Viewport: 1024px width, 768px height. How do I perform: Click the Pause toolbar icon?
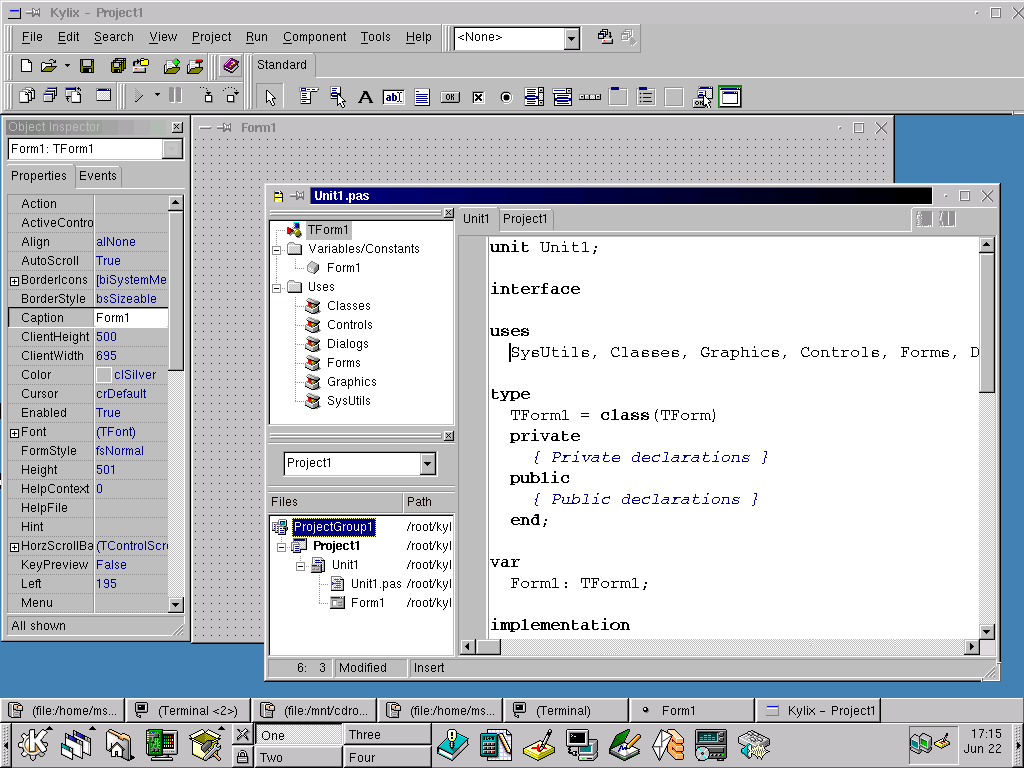tap(175, 95)
